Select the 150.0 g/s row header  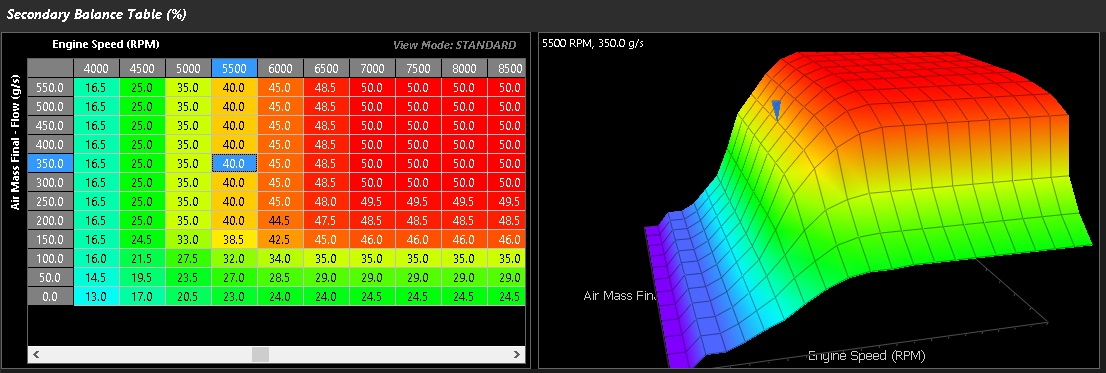pos(50,239)
